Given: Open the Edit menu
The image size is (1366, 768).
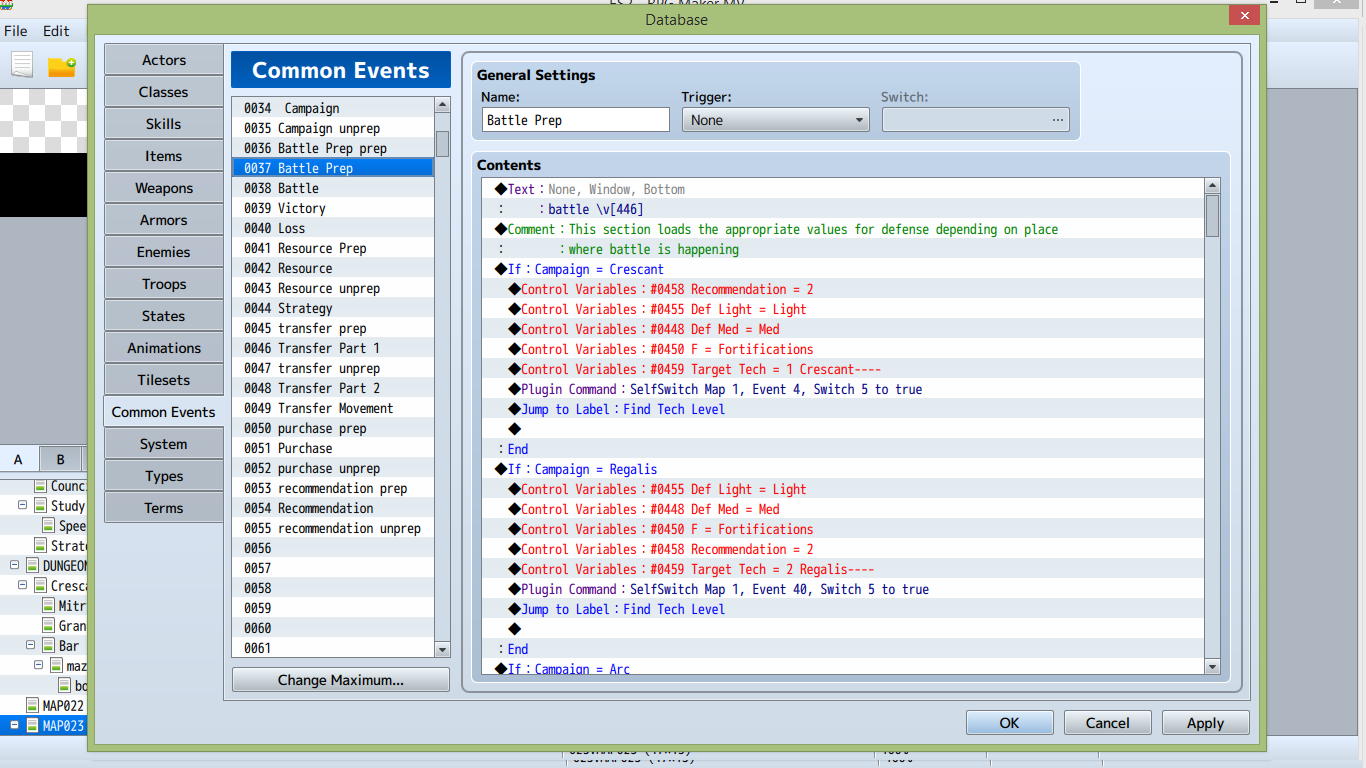Looking at the screenshot, I should tap(56, 31).
